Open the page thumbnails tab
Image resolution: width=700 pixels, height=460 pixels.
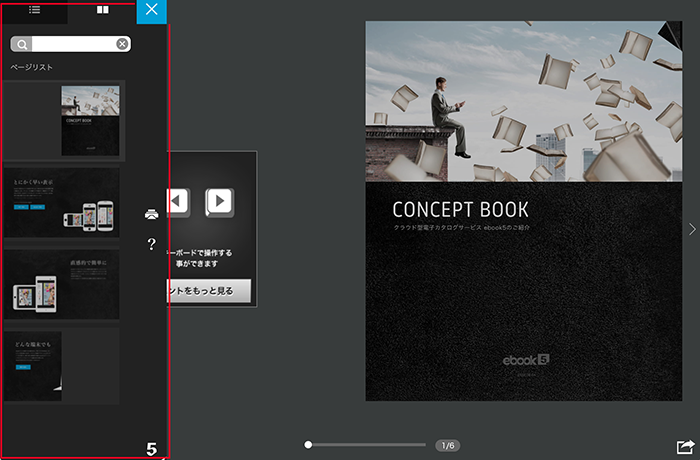tap(102, 10)
